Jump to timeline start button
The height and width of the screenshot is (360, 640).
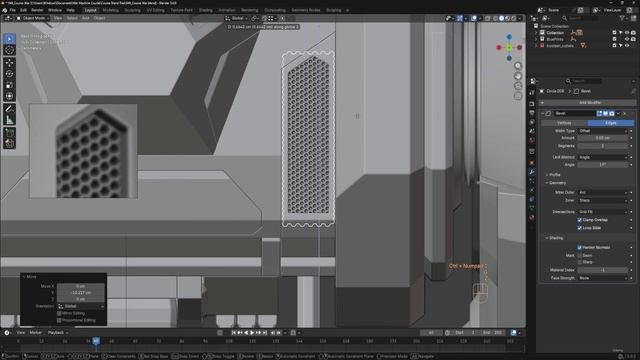point(234,333)
